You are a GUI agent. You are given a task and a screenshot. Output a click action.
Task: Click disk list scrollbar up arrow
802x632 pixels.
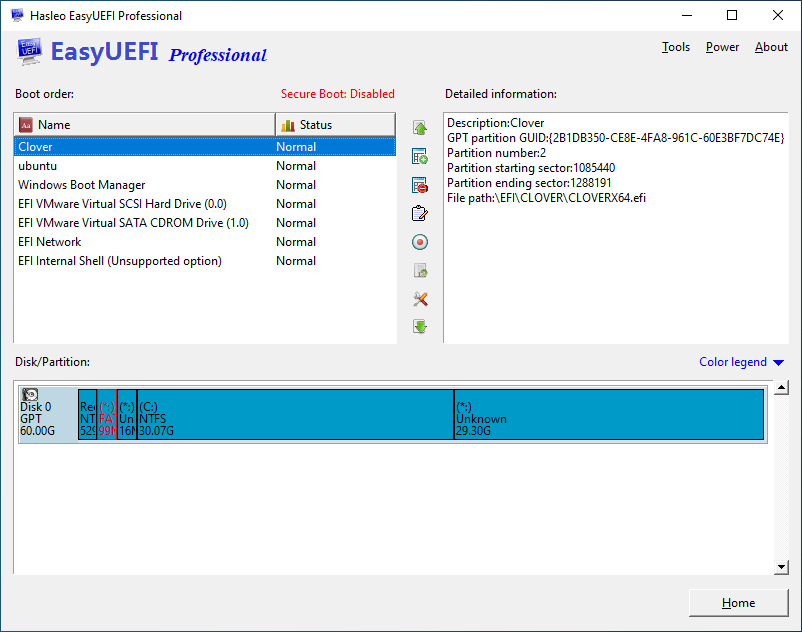click(x=781, y=388)
